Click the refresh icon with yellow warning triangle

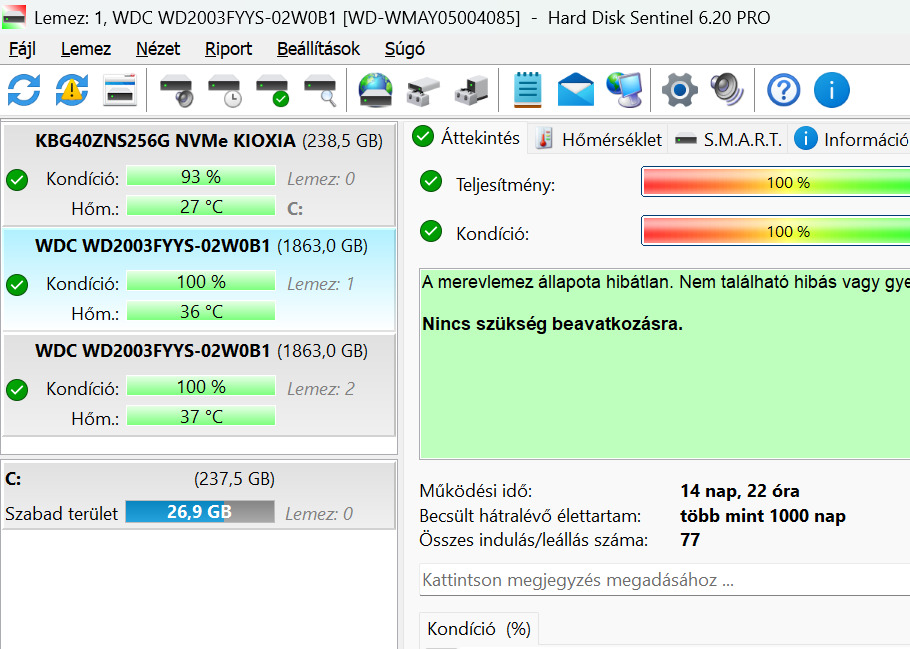click(x=72, y=90)
